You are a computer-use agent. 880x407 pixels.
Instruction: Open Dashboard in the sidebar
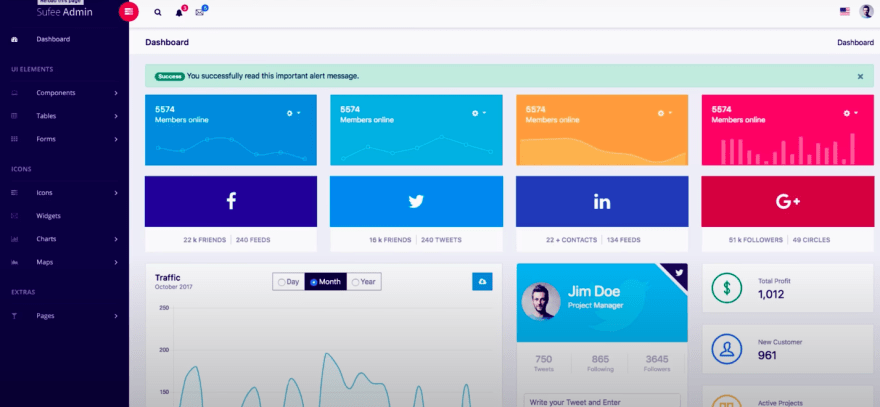pos(53,39)
